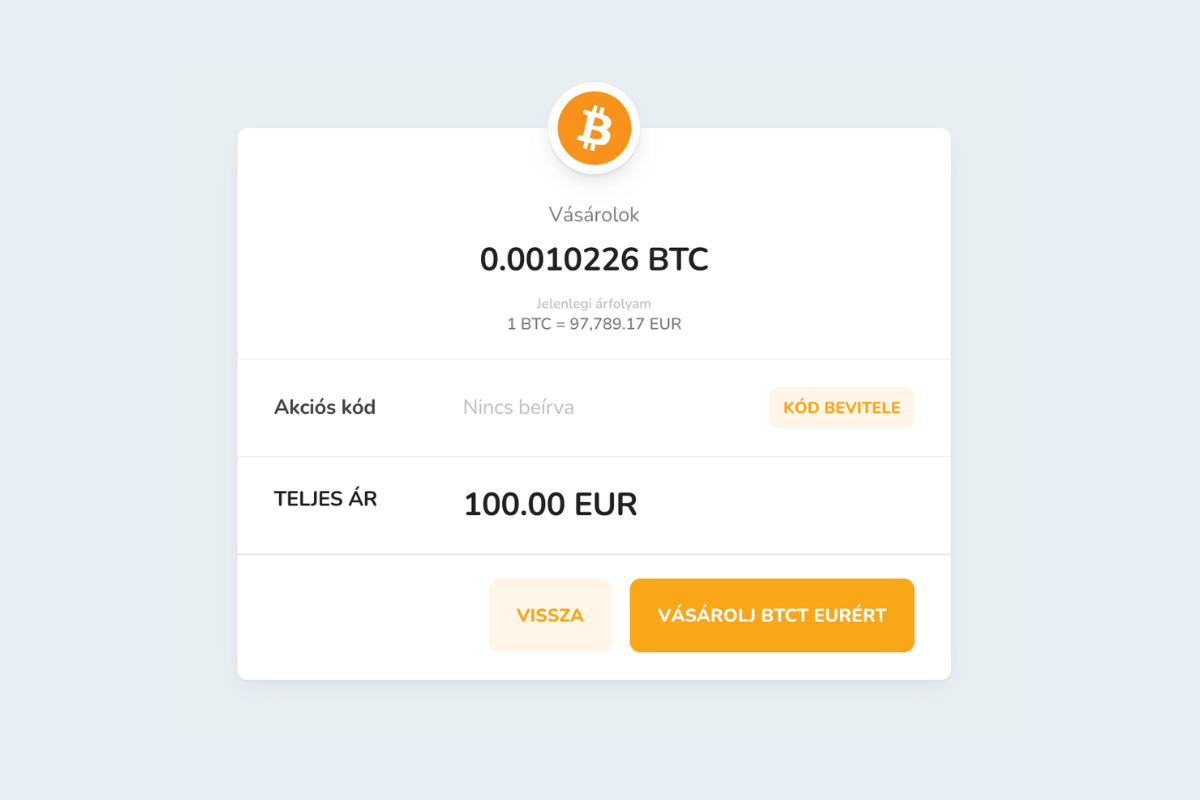Select the TELJES ÁR price row
1200x800 pixels.
click(594, 504)
